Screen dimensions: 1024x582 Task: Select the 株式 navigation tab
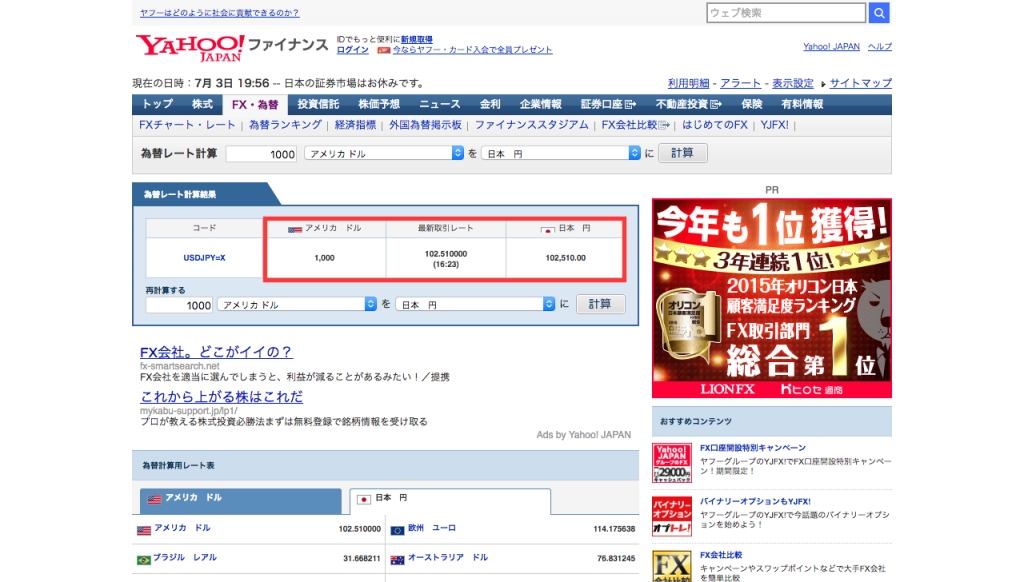coord(202,104)
